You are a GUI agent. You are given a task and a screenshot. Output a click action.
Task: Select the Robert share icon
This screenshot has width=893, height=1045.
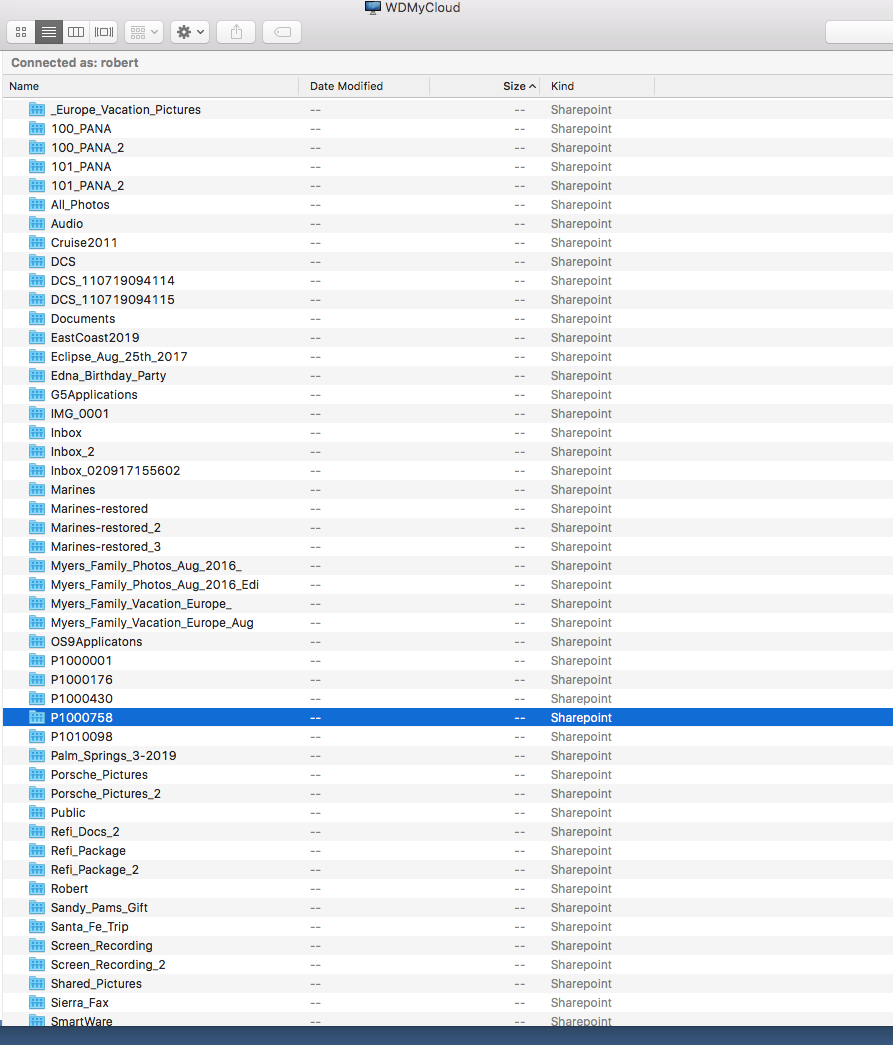[x=37, y=888]
